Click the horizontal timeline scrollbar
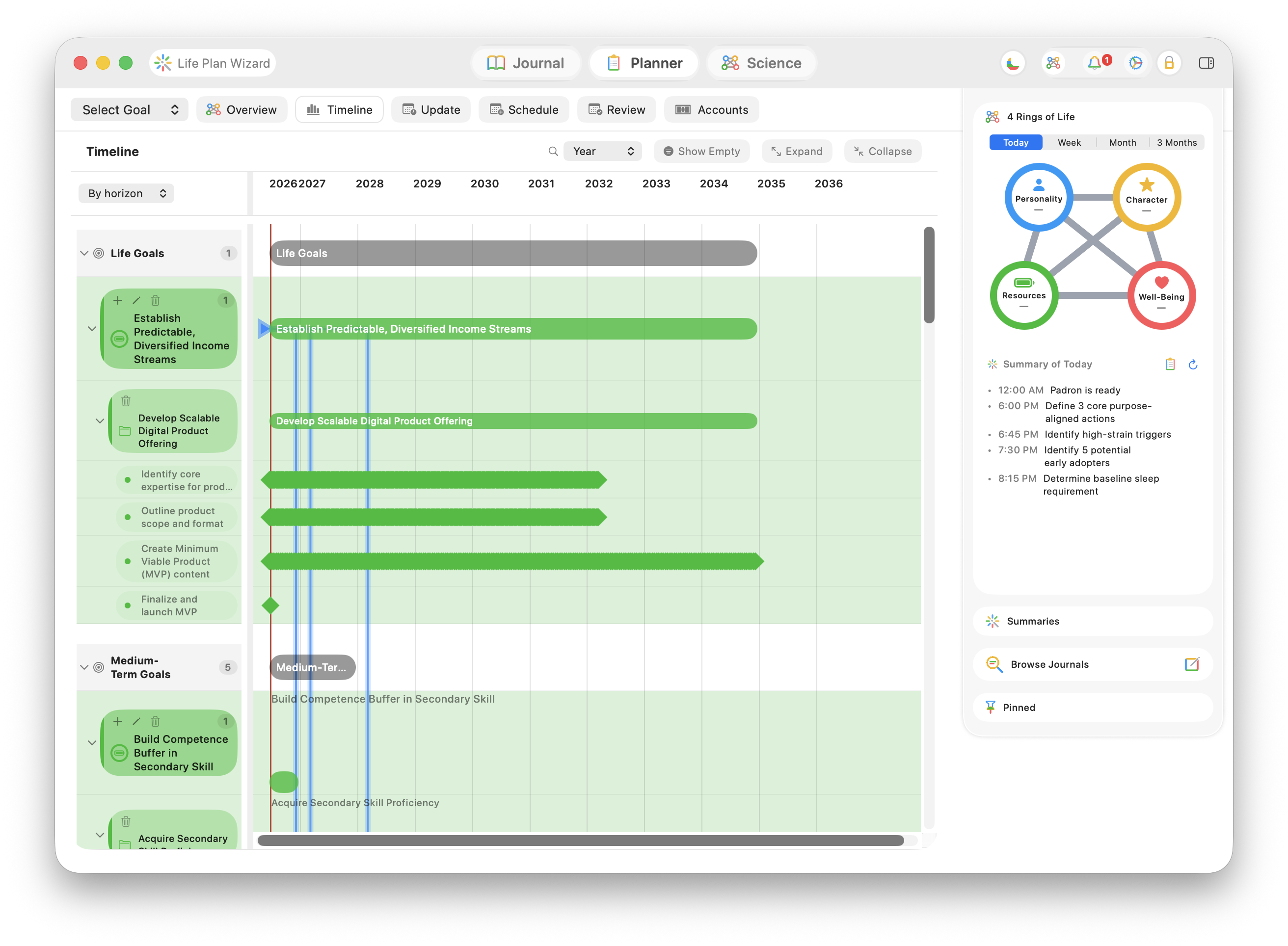 [x=581, y=841]
